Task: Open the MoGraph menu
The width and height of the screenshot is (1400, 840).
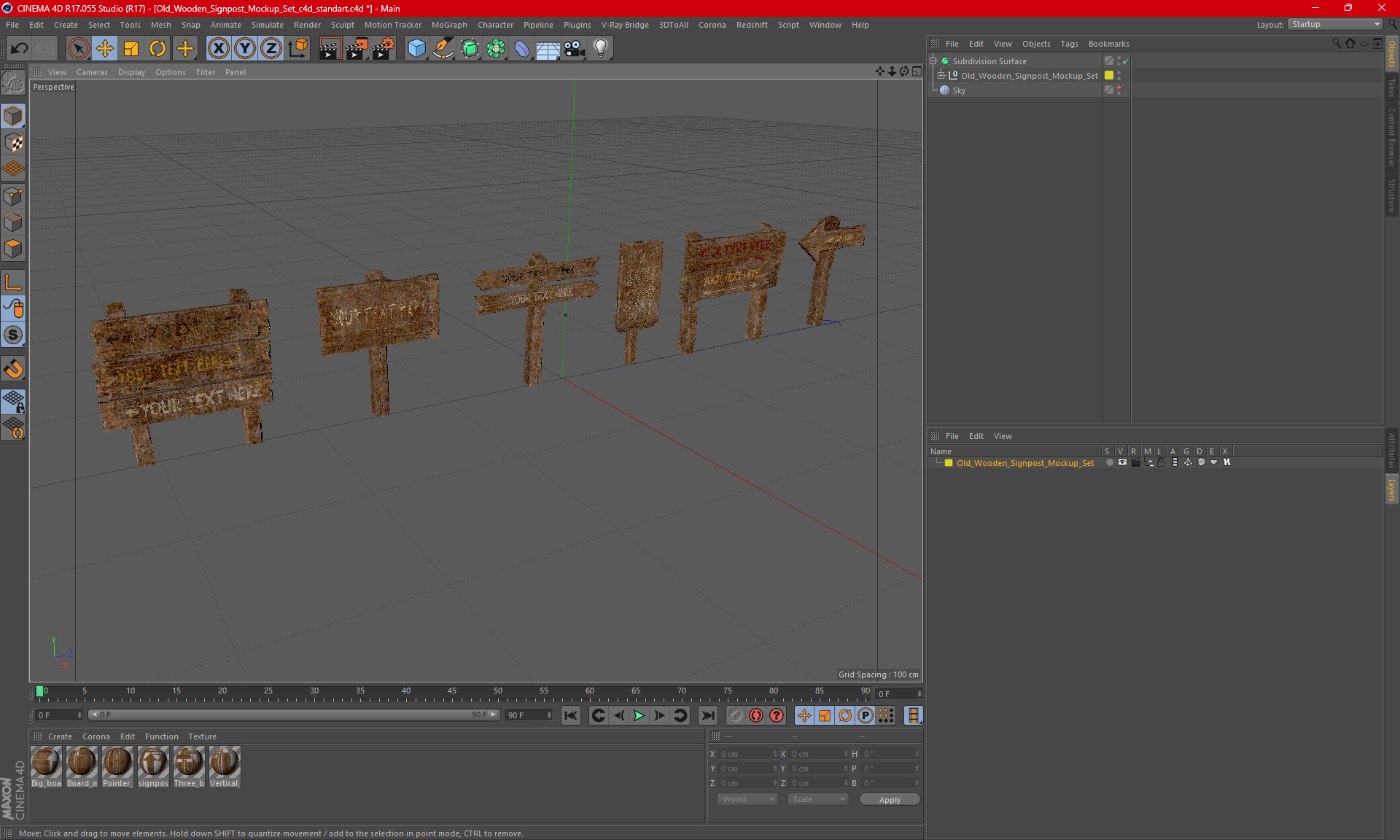Action: (448, 25)
